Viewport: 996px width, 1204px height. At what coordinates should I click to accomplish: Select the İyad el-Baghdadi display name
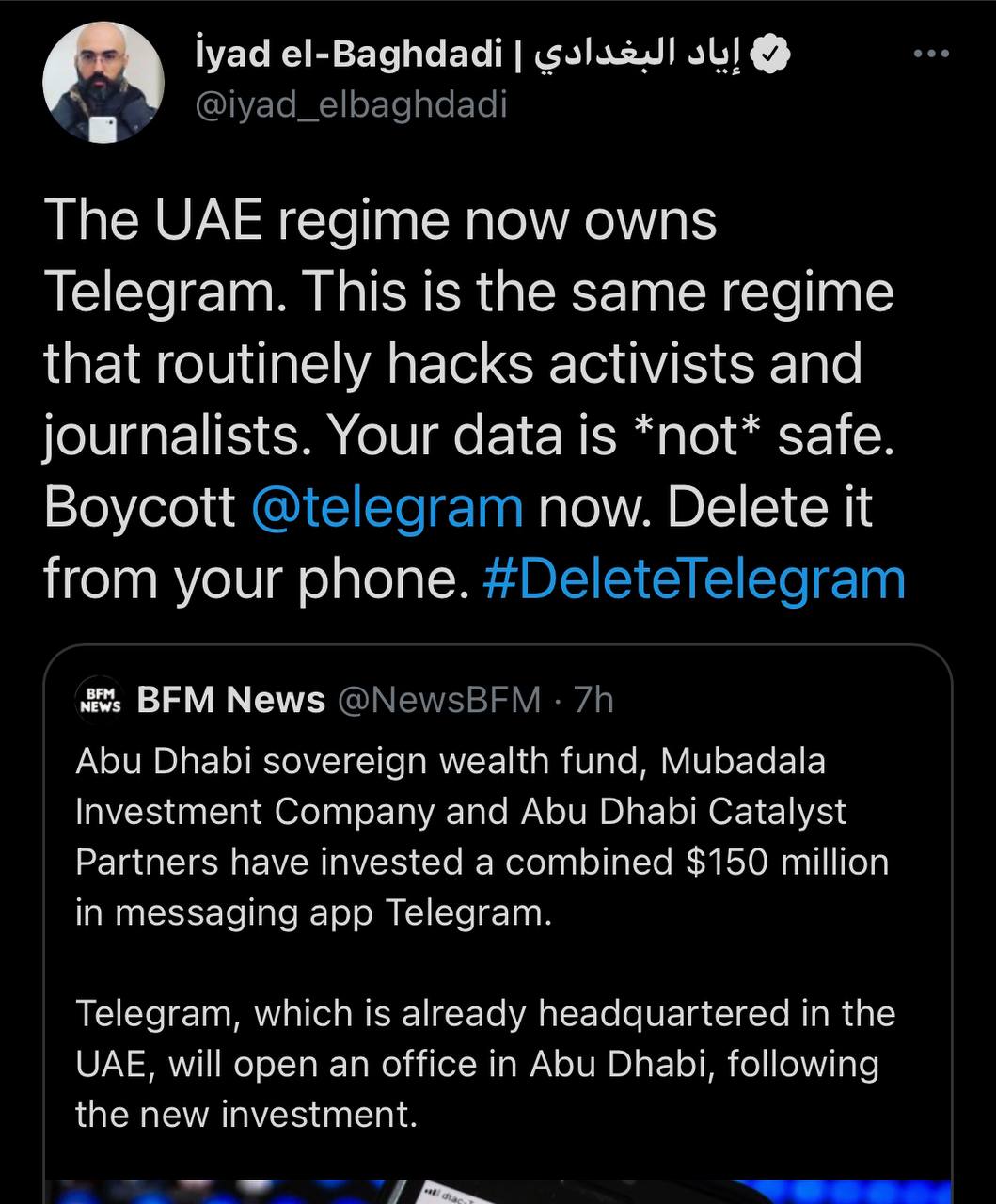pos(348,55)
